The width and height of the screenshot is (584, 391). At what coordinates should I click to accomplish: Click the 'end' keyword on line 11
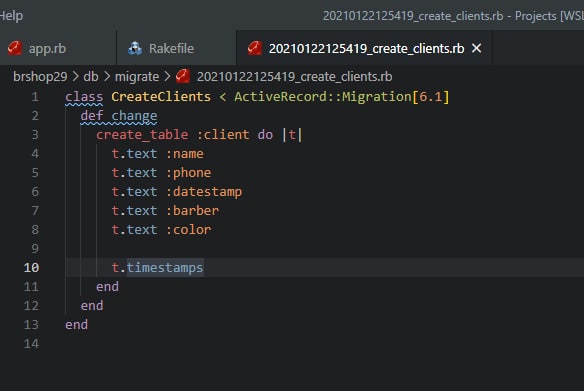coord(107,287)
